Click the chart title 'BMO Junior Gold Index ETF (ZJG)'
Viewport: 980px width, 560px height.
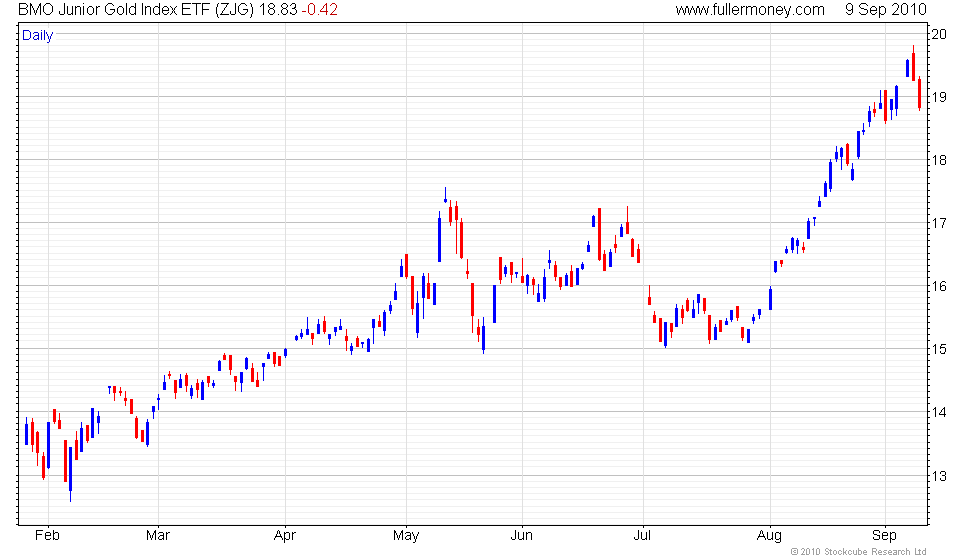(136, 9)
